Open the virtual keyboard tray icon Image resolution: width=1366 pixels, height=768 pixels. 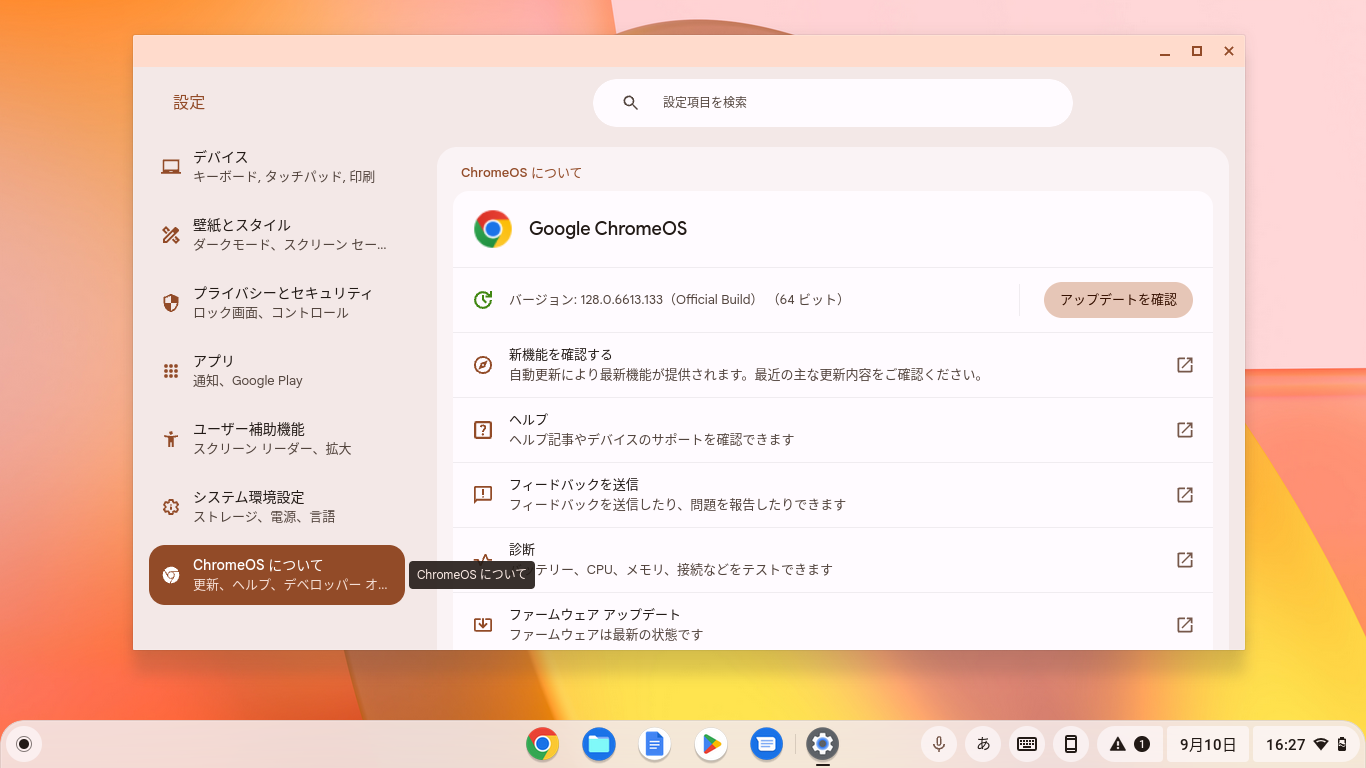(x=1026, y=744)
